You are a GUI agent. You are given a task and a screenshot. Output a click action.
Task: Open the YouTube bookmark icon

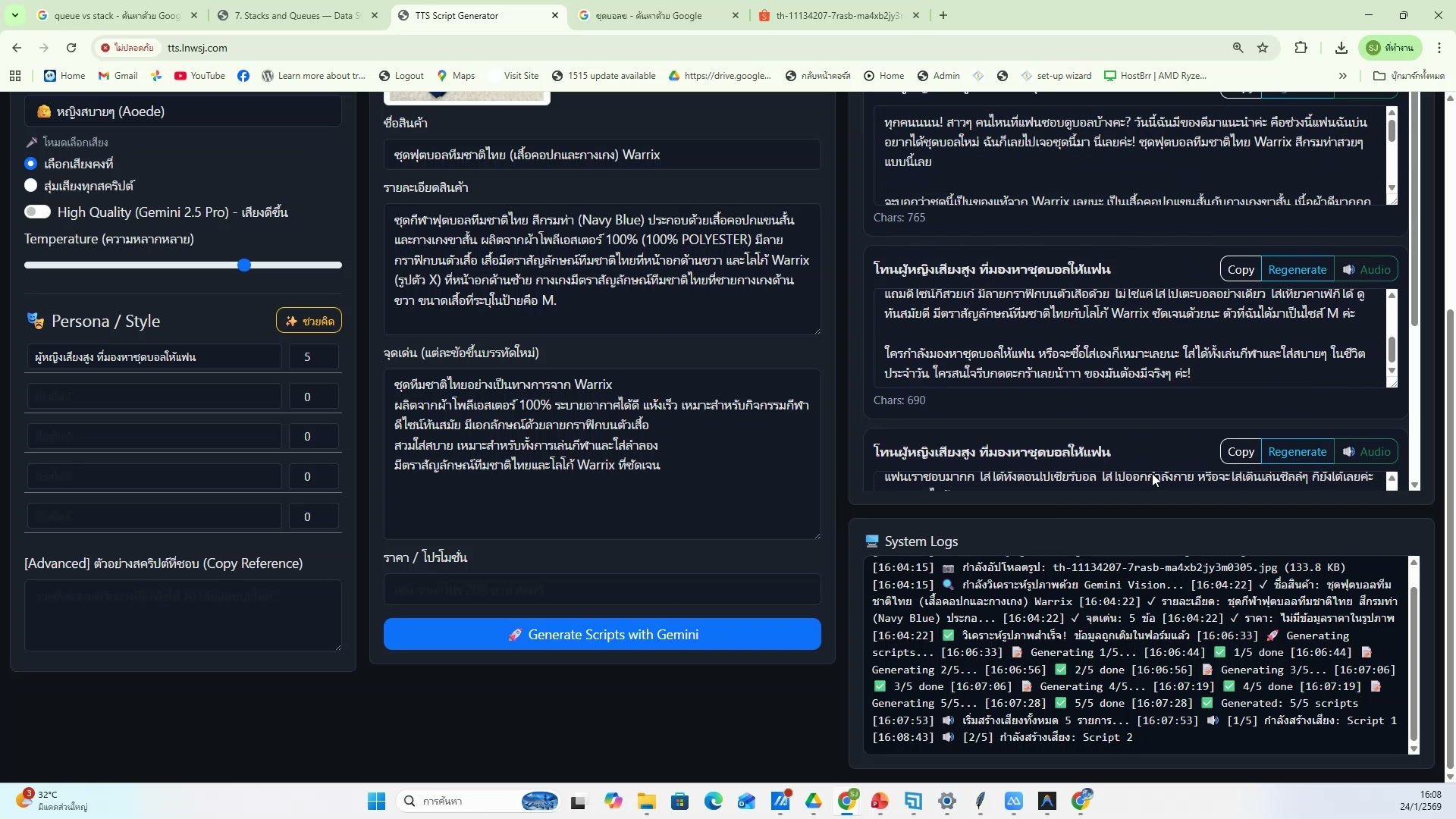coord(180,76)
